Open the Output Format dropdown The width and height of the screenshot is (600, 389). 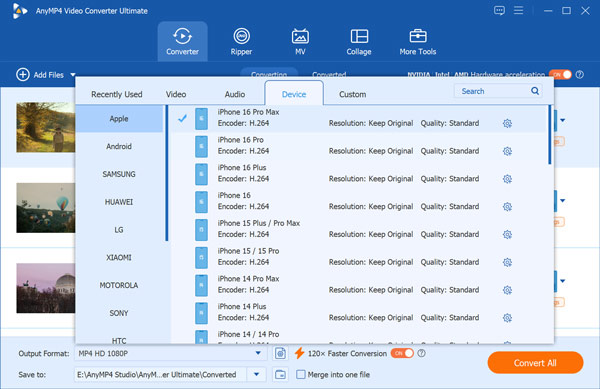[x=258, y=353]
